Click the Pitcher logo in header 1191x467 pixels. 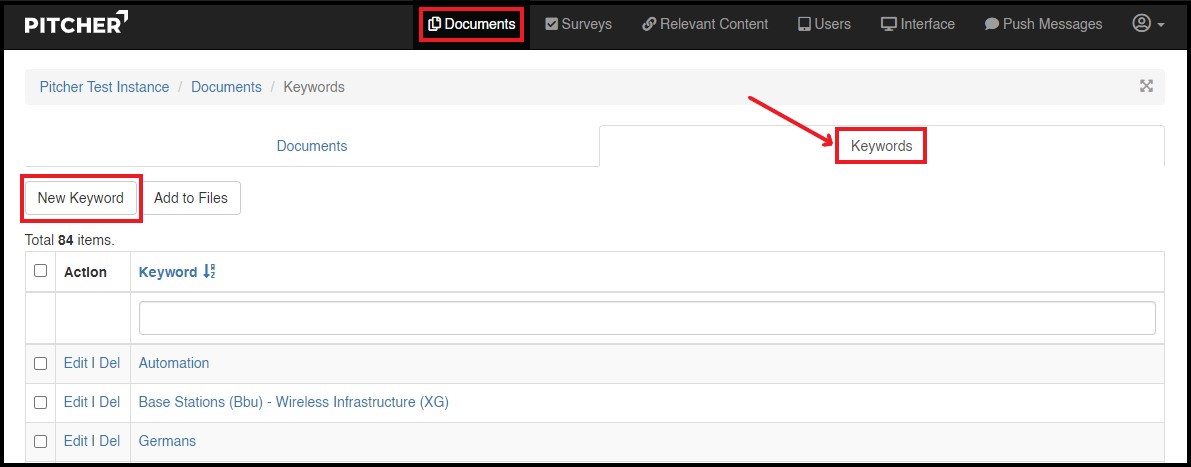click(x=76, y=24)
